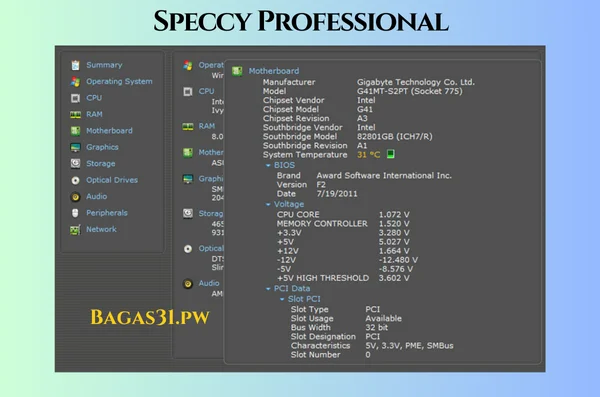This screenshot has height=397, width=600.
Task: Select the 'Gigabyte Technology Co. Ltd.' manufacturer value
Action: 416,82
